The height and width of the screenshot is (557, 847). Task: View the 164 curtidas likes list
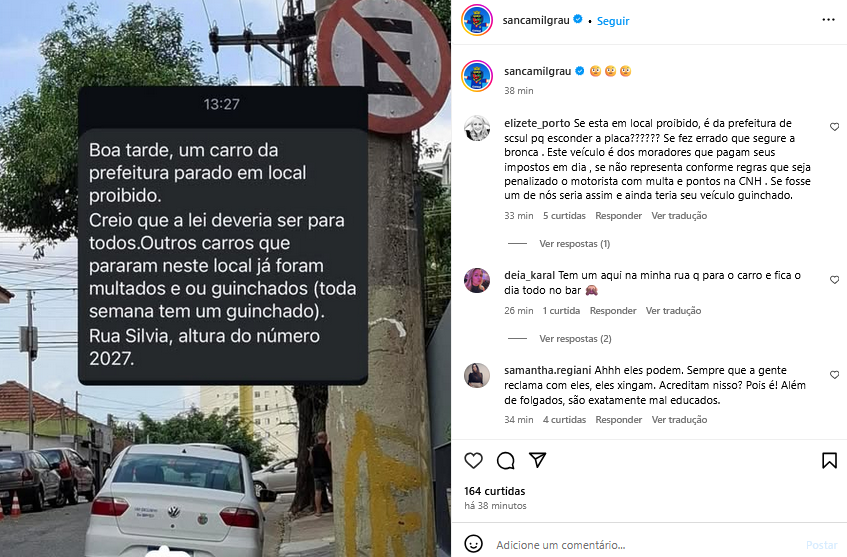pos(494,491)
